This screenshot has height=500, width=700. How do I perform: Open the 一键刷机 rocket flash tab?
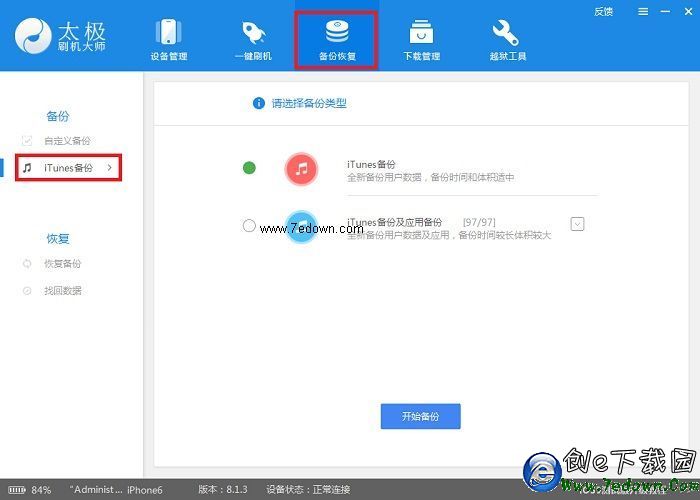(253, 39)
